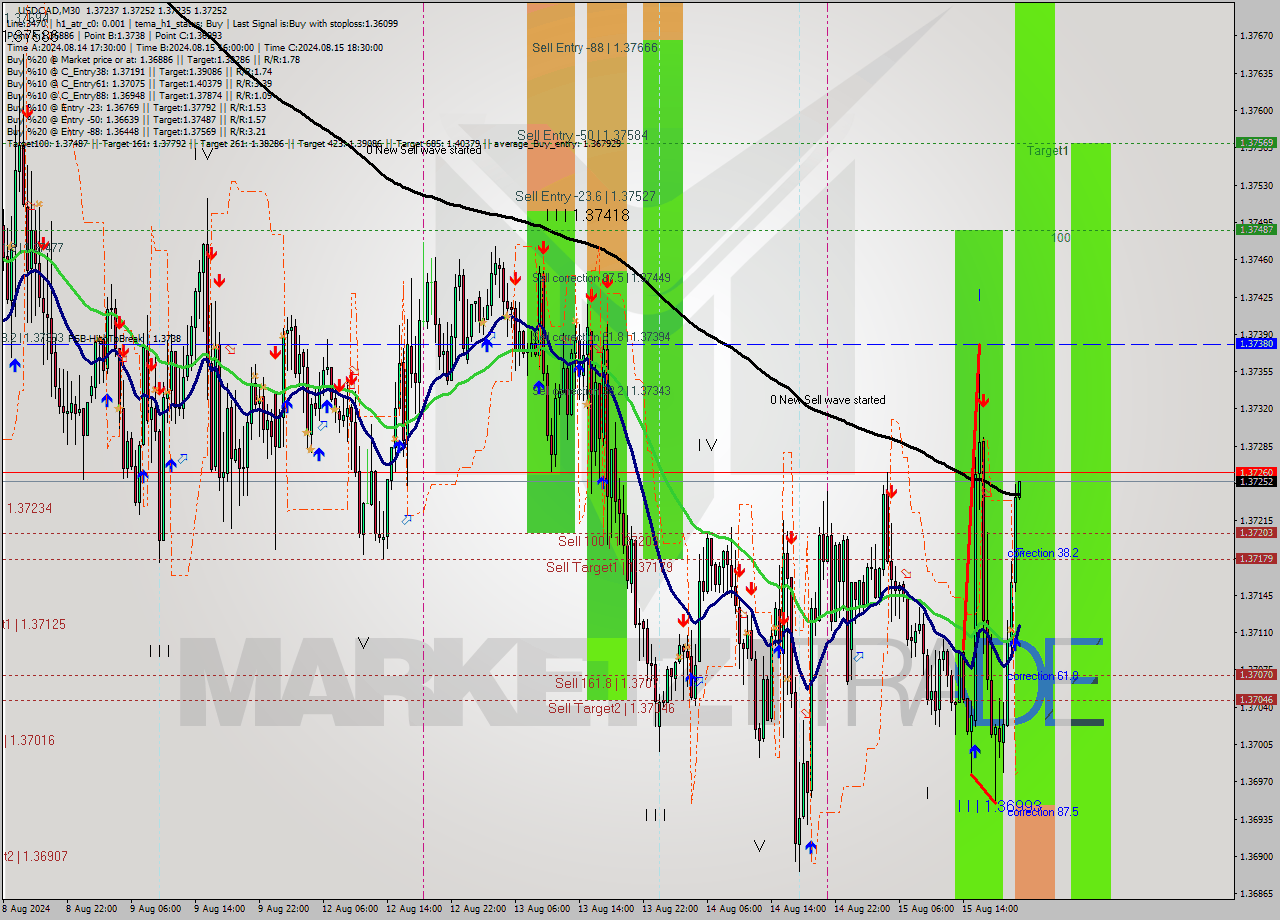Image resolution: width=1280 pixels, height=920 pixels.
Task: Click the black 1.37252 current price tag
Action: coord(1256,482)
